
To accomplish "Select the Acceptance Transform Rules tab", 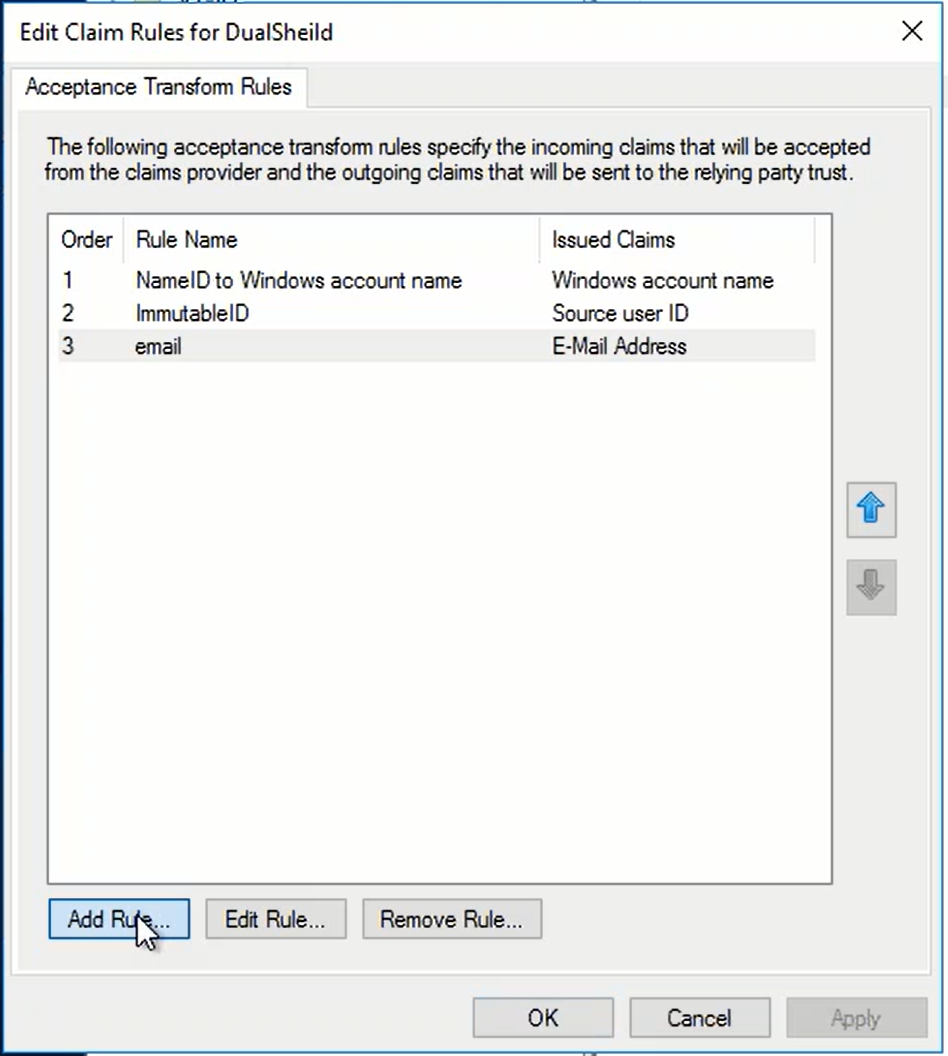I will 159,87.
